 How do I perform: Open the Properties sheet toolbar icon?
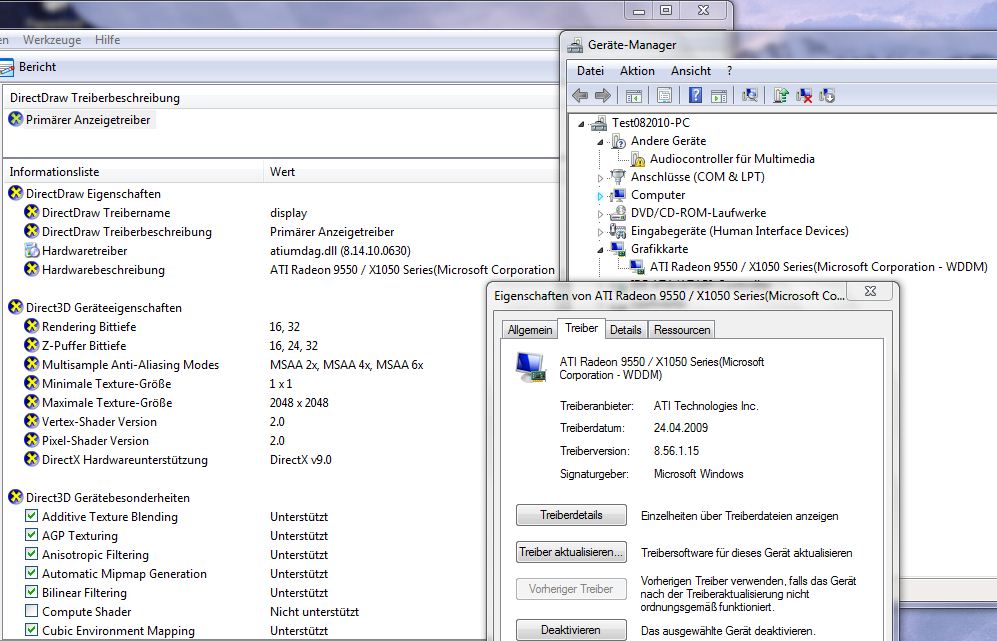664,95
